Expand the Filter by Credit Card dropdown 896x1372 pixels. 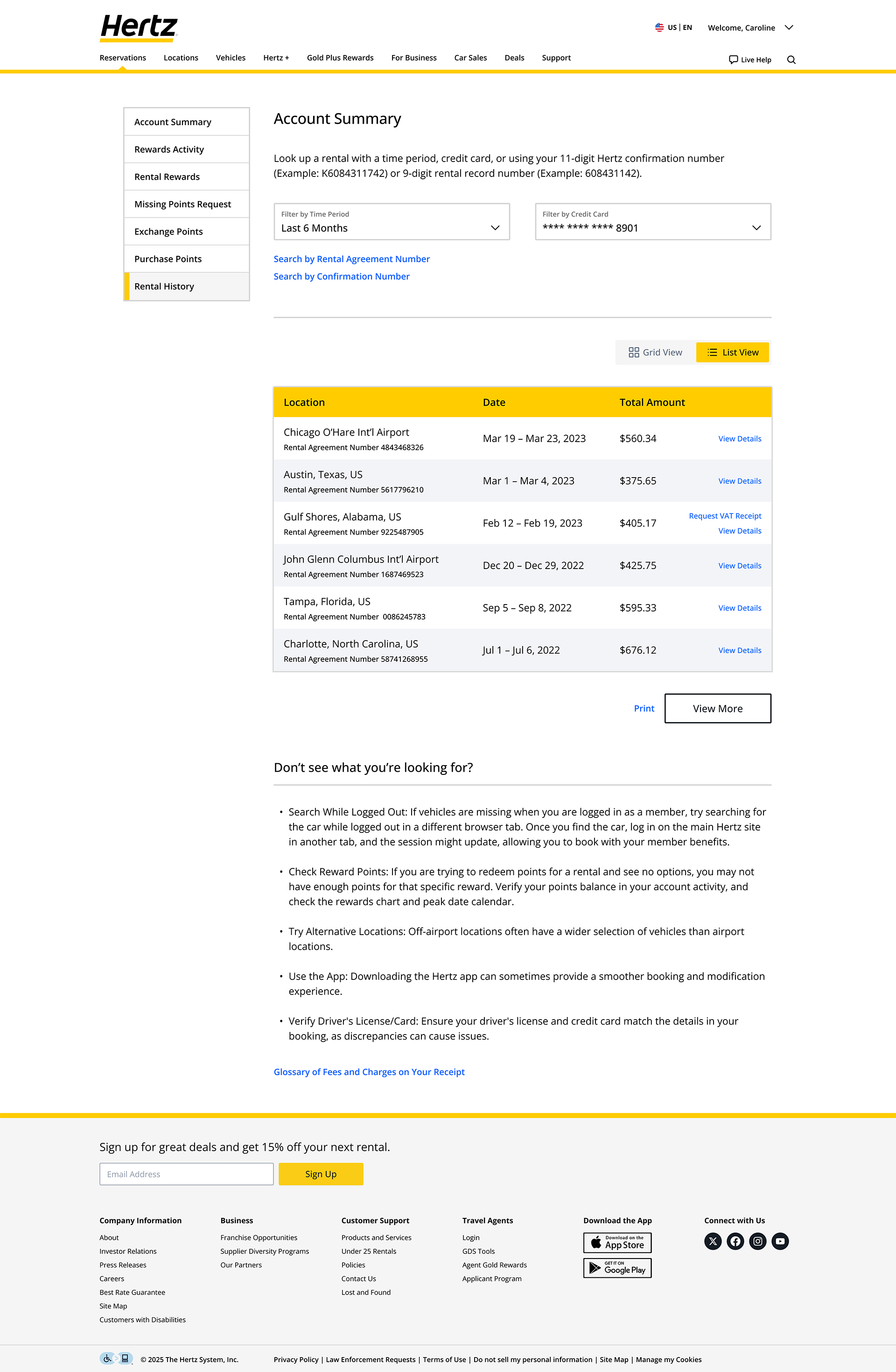(x=653, y=222)
